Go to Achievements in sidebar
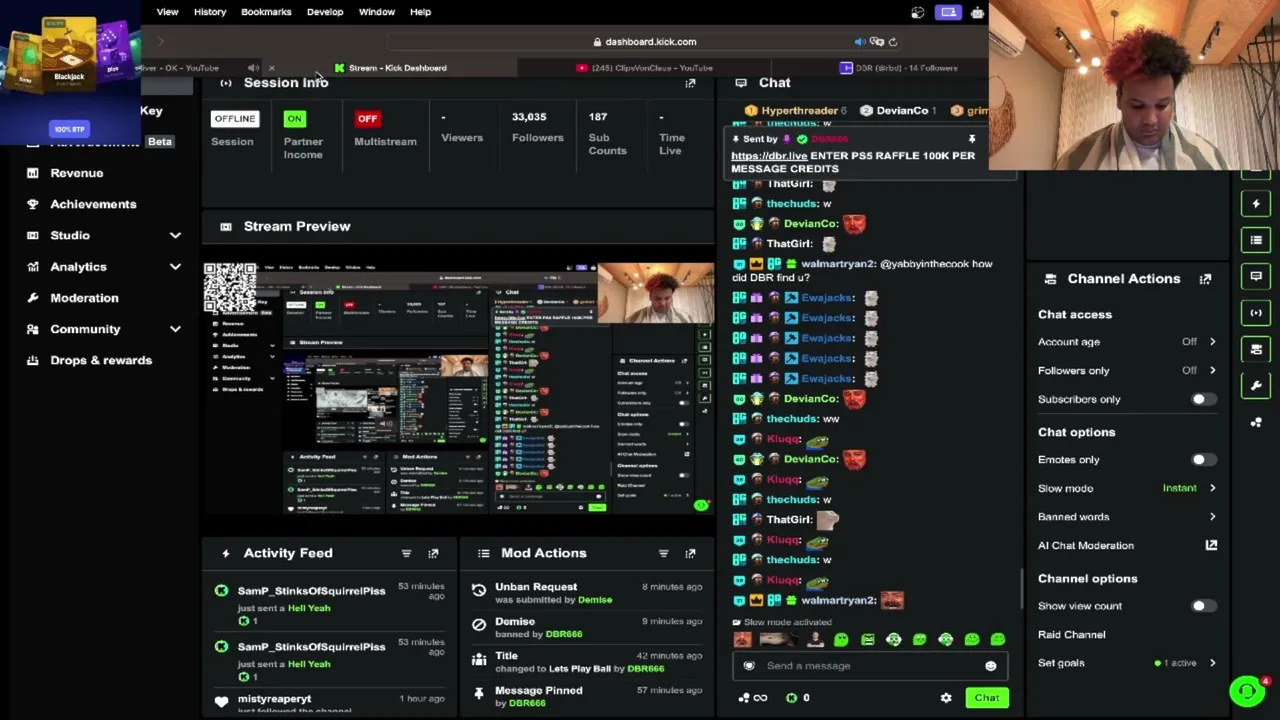The width and height of the screenshot is (1280, 720). [93, 204]
